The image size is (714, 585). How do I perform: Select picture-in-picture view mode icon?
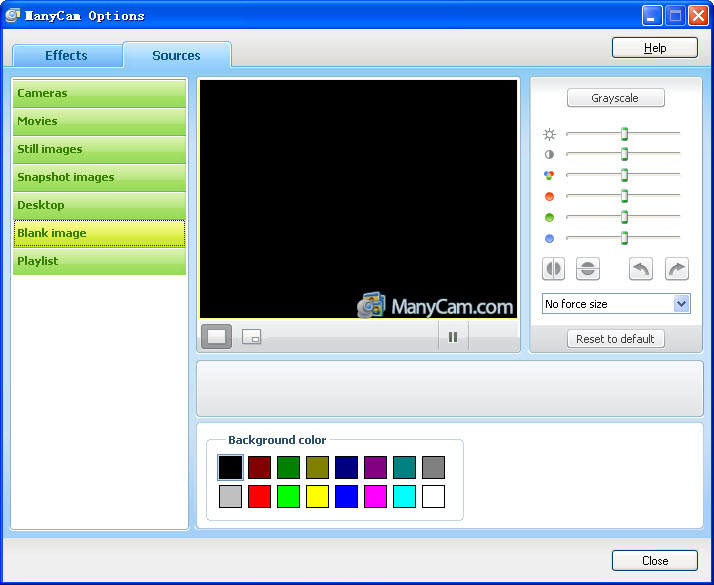[251, 336]
